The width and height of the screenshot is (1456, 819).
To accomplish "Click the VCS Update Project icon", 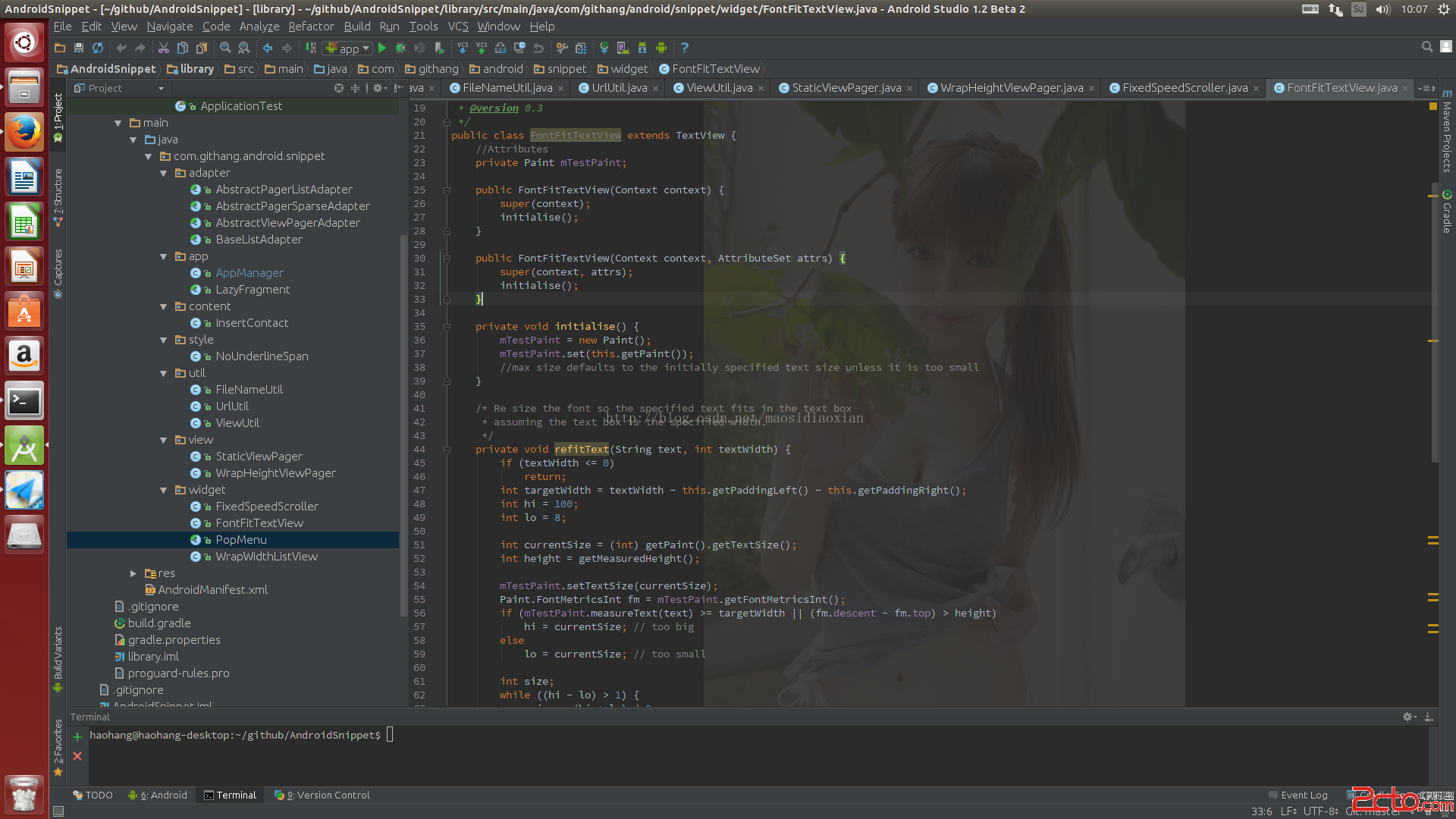I will [x=463, y=48].
